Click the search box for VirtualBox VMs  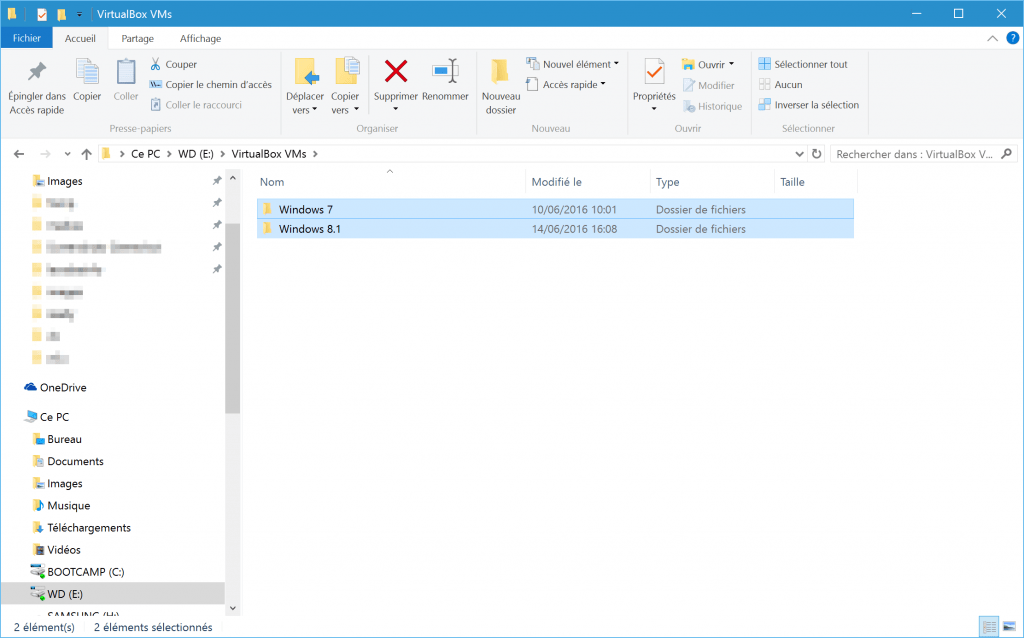coord(914,154)
